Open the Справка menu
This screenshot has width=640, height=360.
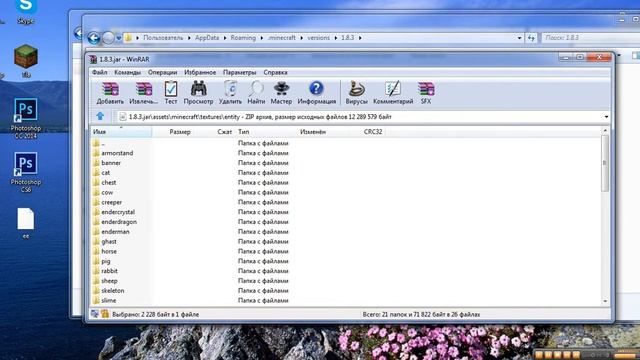(275, 72)
